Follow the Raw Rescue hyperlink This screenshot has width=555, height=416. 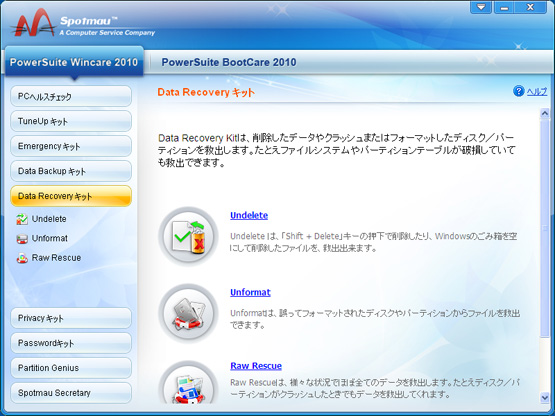256,366
